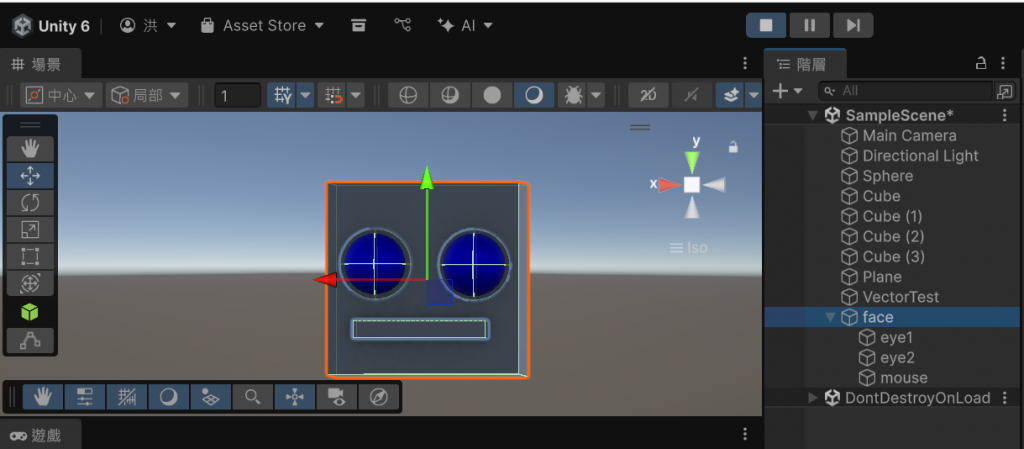This screenshot has width=1024, height=449.
Task: Toggle the scene gizmo orientation lock
Action: [733, 147]
